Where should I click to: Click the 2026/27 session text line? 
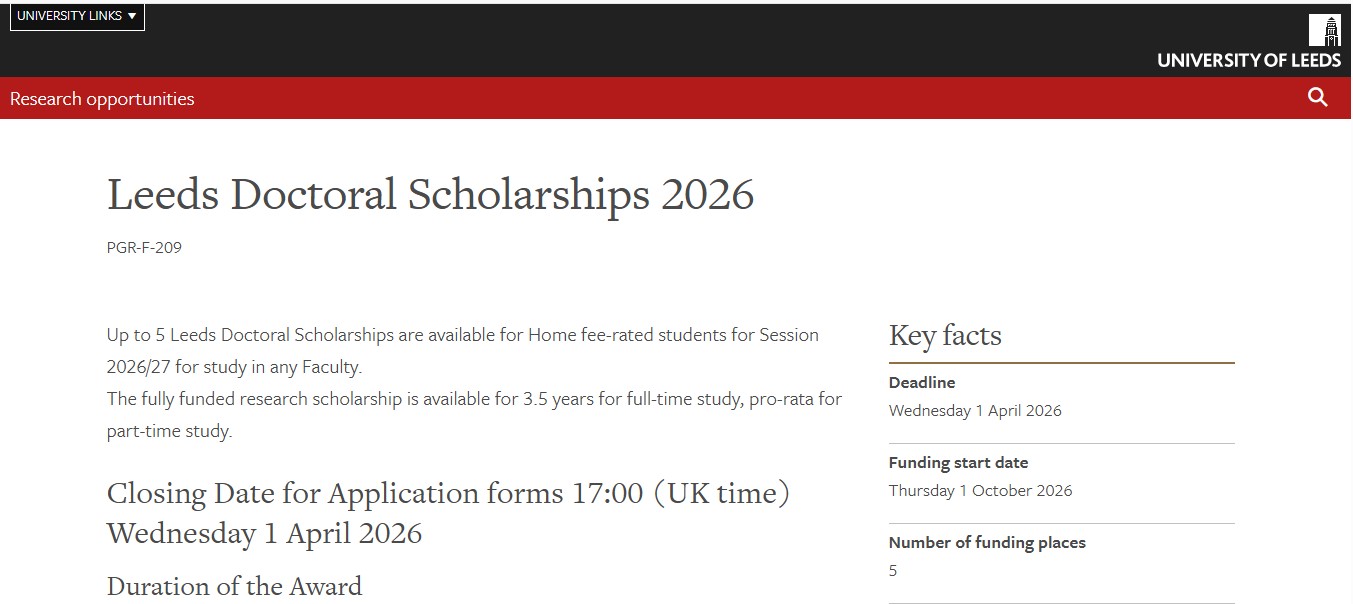pos(234,367)
